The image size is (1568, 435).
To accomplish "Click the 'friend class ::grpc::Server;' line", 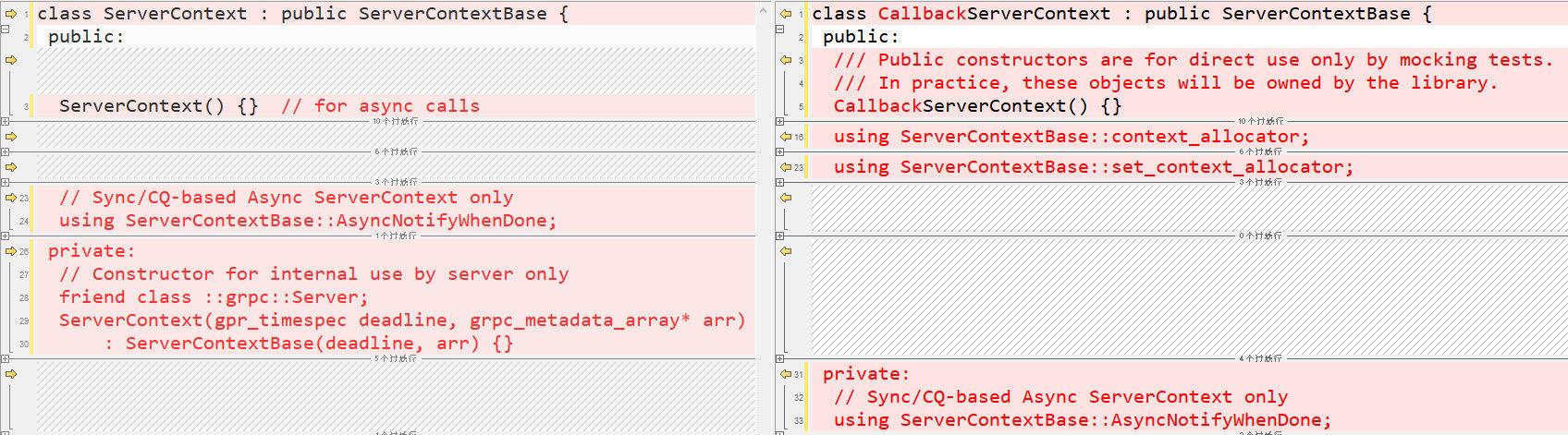I will 214,297.
